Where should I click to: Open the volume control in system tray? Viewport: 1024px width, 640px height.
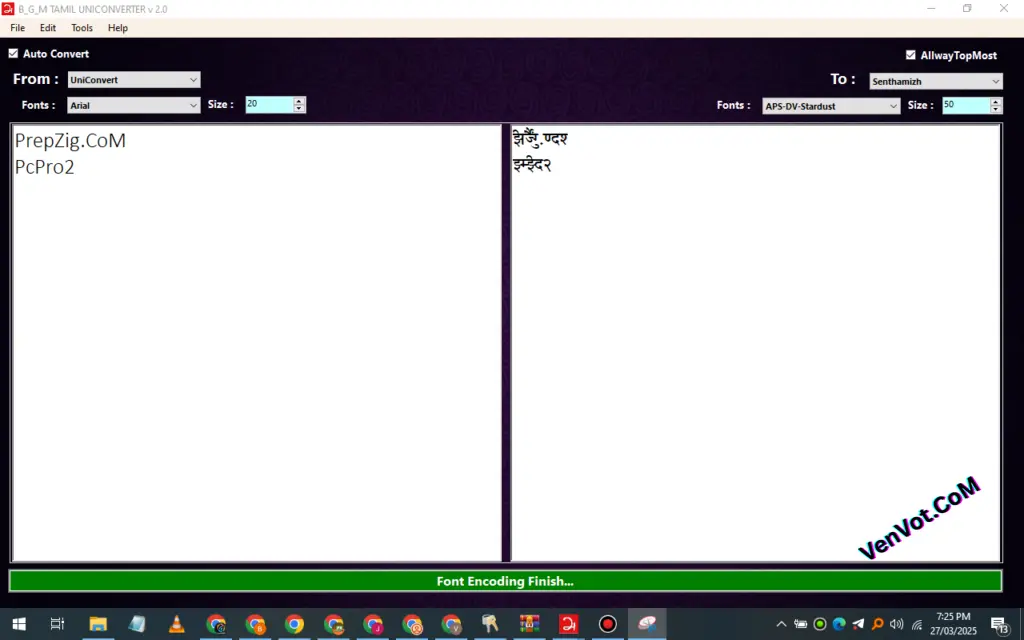point(897,624)
